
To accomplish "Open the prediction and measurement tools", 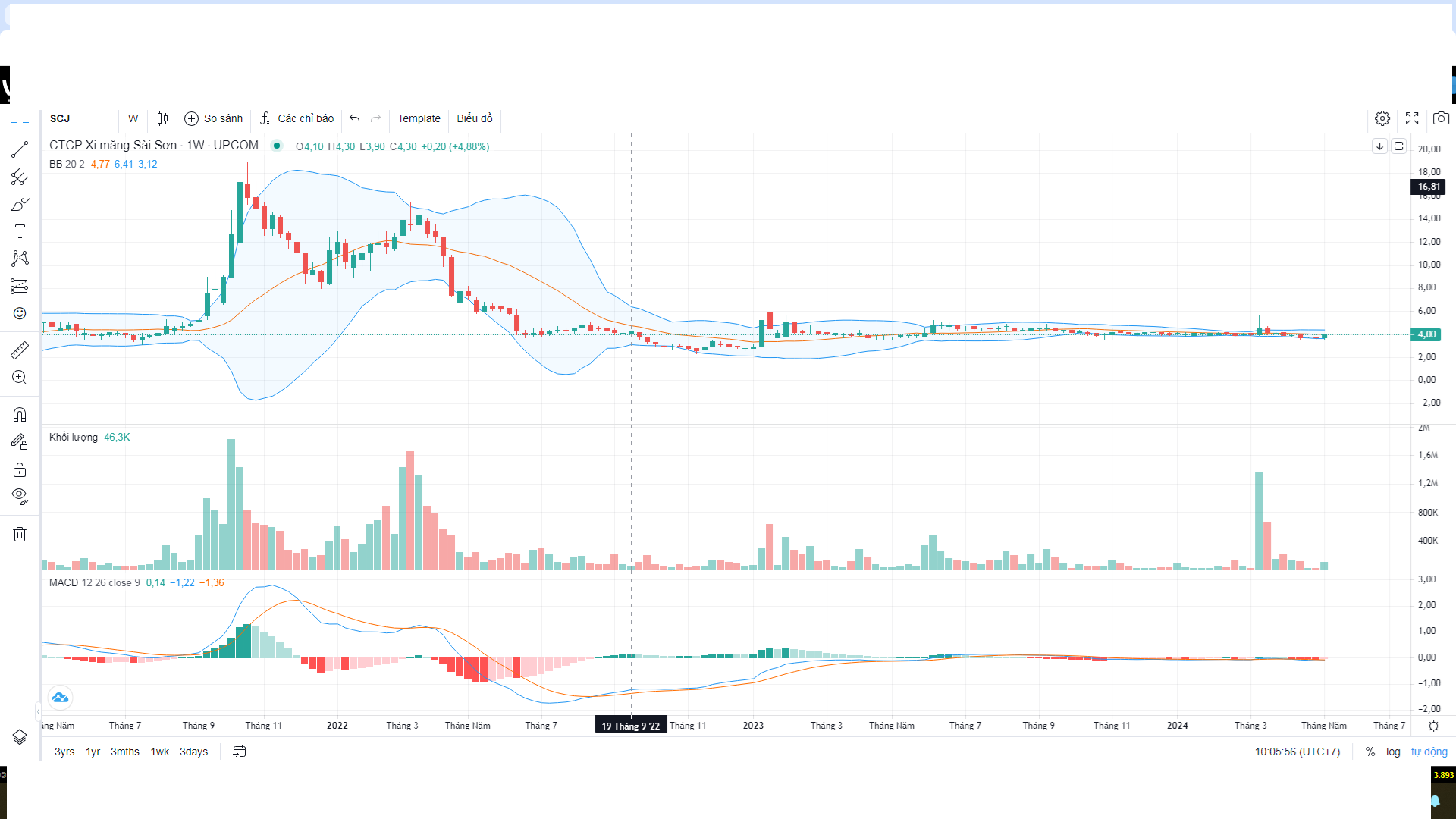I will pos(20,286).
